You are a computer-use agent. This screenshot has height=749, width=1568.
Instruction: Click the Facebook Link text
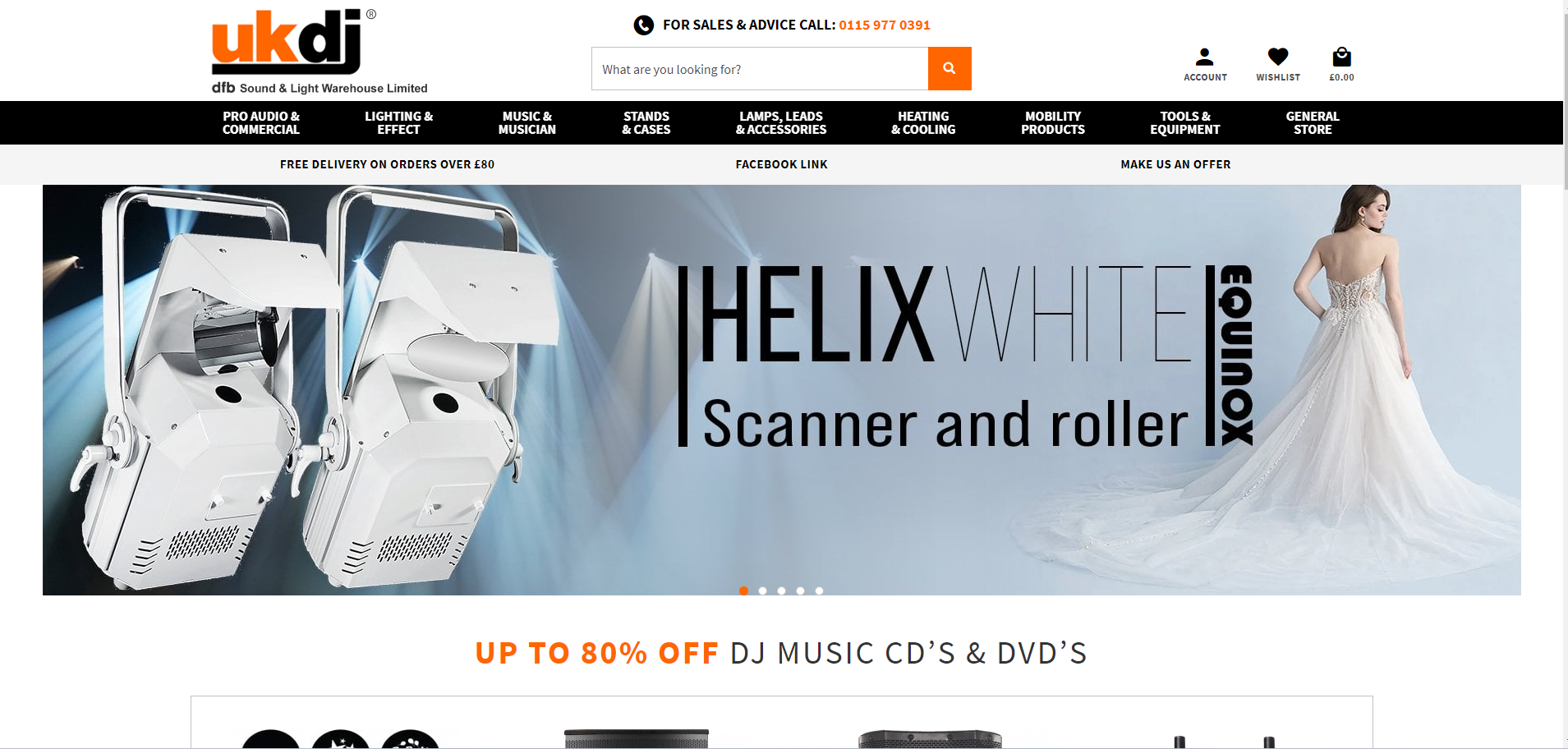[x=782, y=164]
